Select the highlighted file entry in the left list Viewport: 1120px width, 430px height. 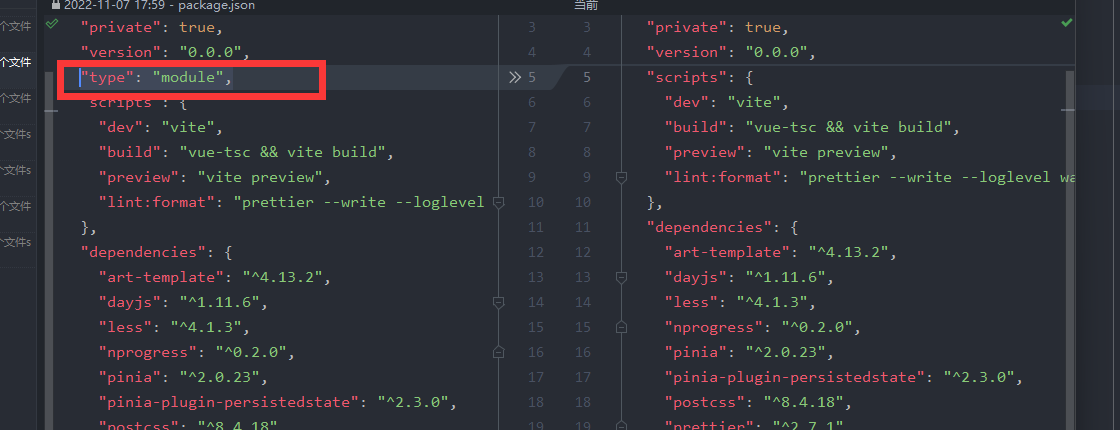click(17, 62)
